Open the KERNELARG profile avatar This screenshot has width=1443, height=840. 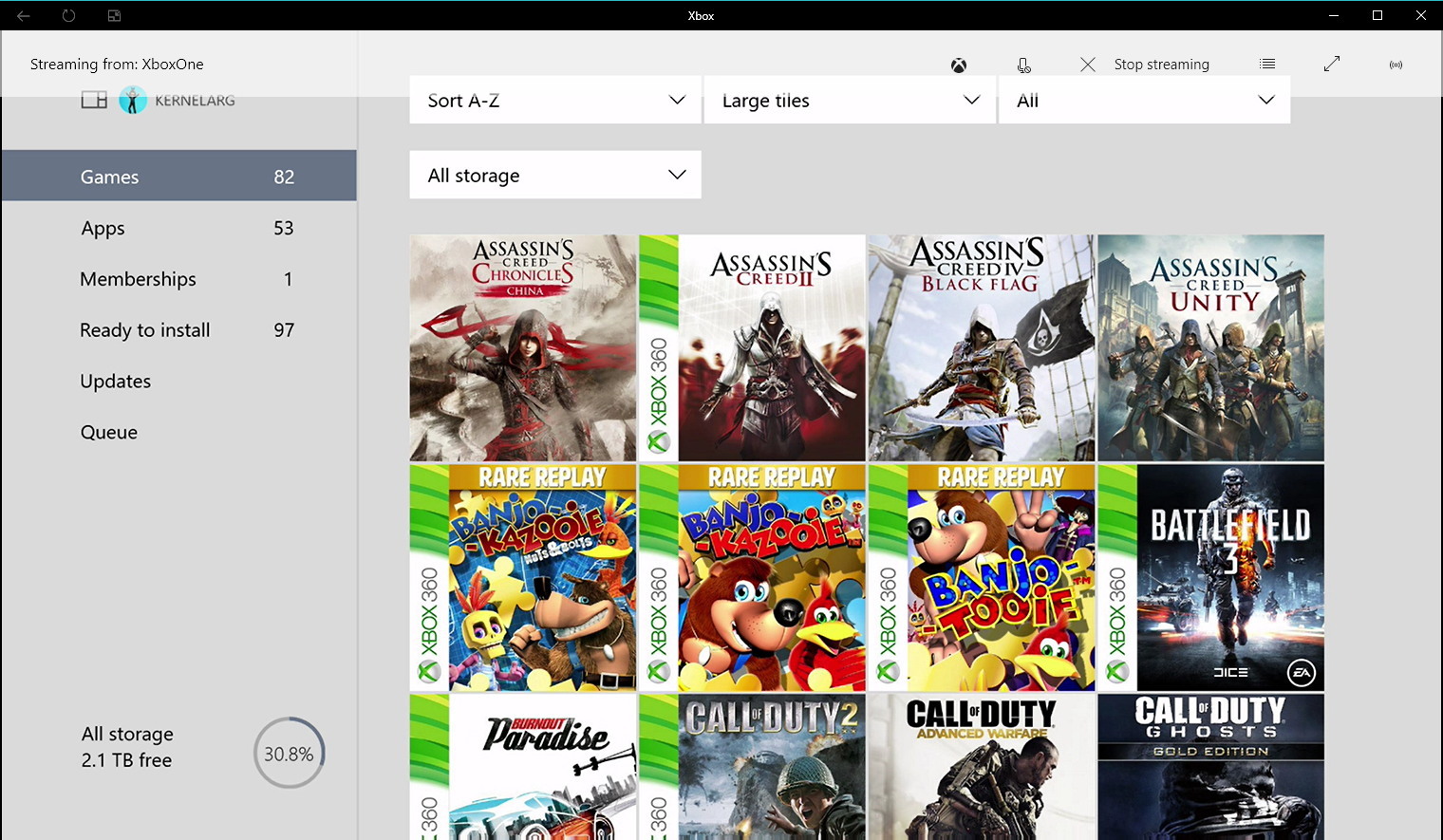pyautogui.click(x=133, y=100)
